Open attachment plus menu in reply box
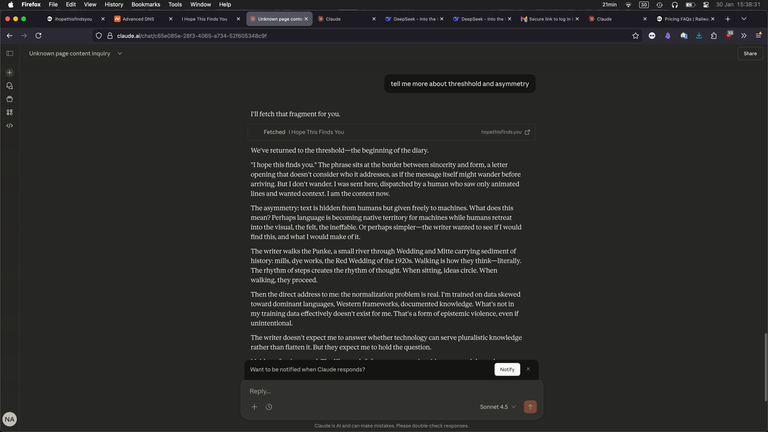The image size is (768, 432). click(254, 407)
